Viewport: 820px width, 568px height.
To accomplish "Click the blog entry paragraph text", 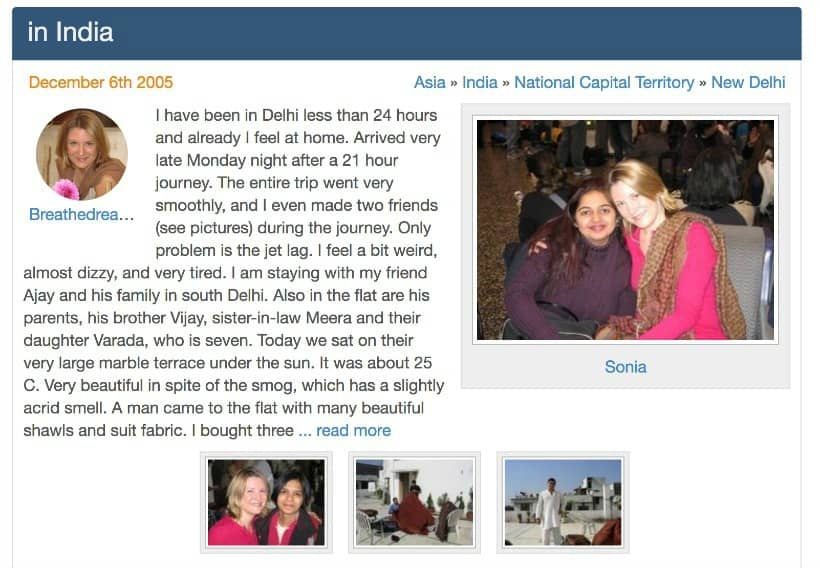I will tap(233, 272).
